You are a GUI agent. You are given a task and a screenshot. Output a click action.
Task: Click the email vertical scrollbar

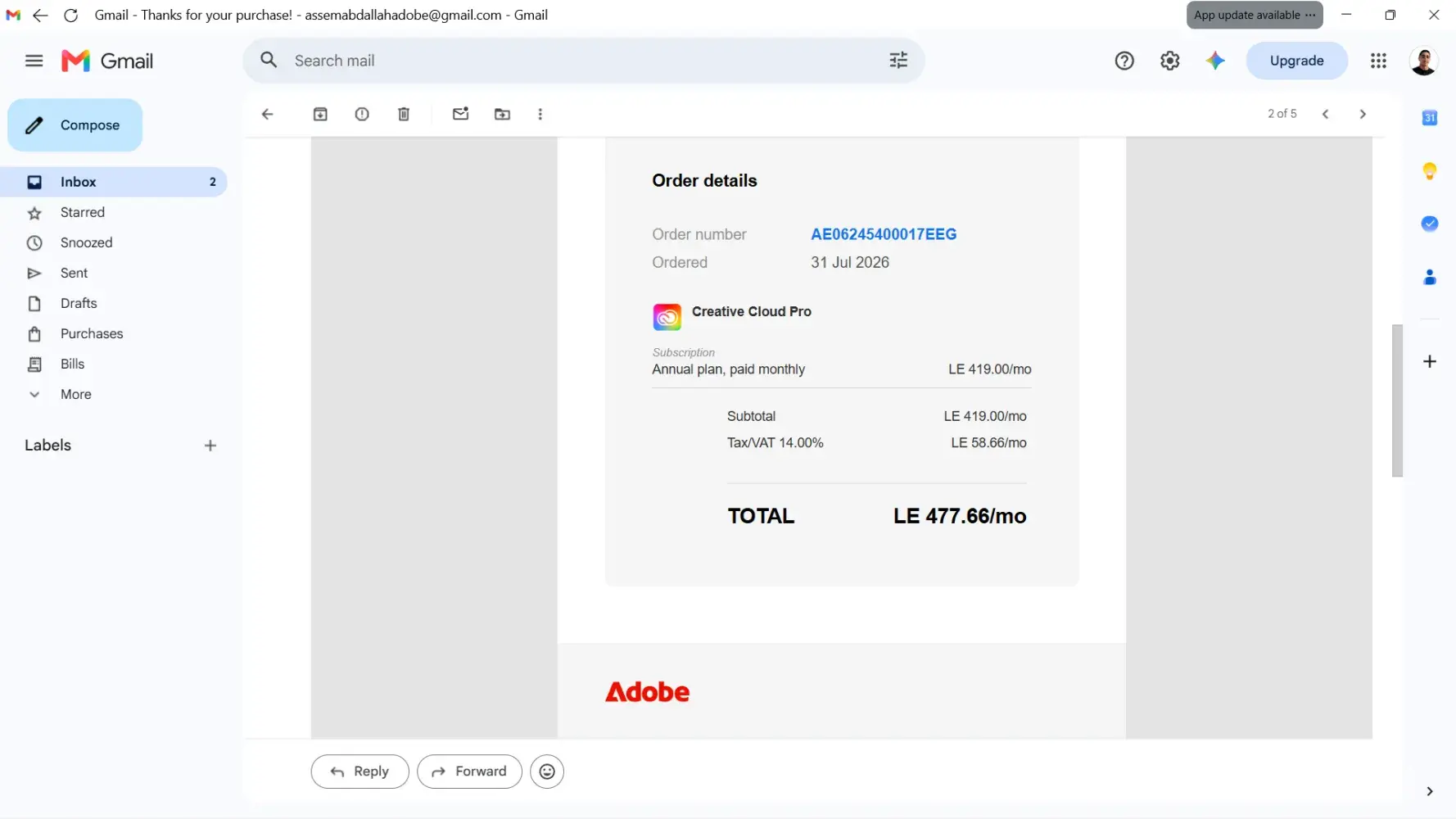[x=1397, y=400]
